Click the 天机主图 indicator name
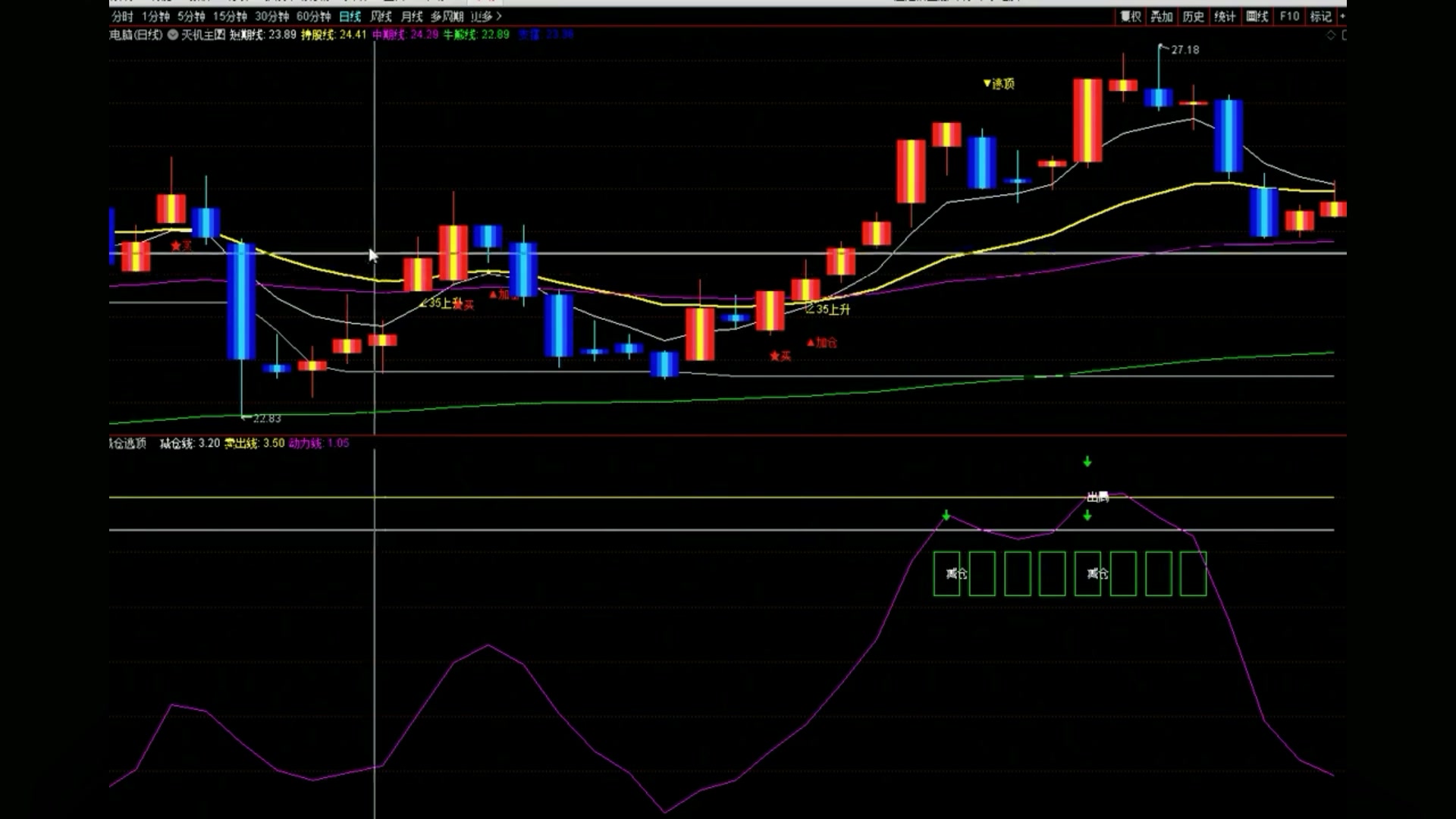The height and width of the screenshot is (819, 1456). pyautogui.click(x=202, y=34)
